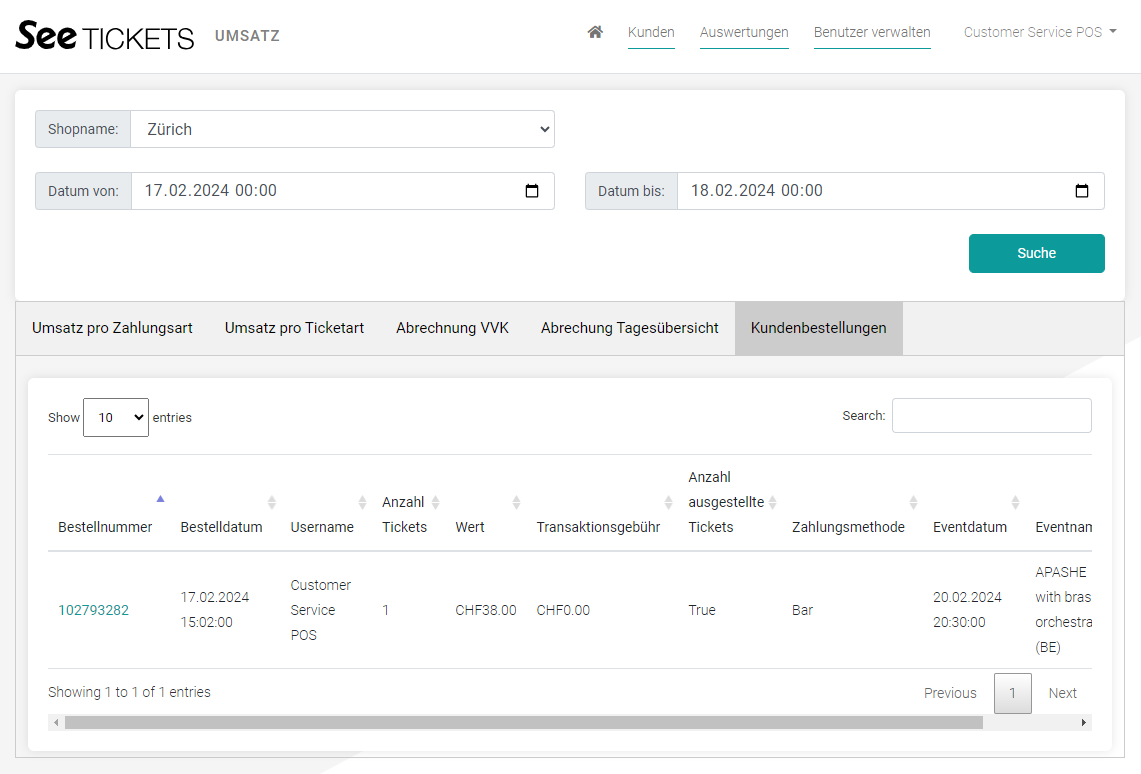
Task: Open order number 102793282 link
Action: [93, 610]
